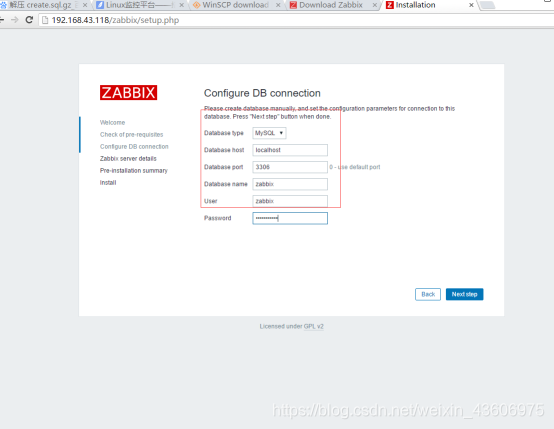The height and width of the screenshot is (429, 554).
Task: Click the Configure DB connection heading
Action: point(262,93)
